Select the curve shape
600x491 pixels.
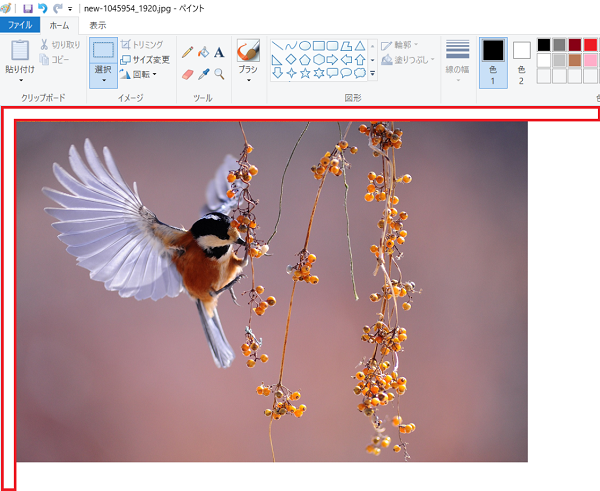click(x=291, y=46)
